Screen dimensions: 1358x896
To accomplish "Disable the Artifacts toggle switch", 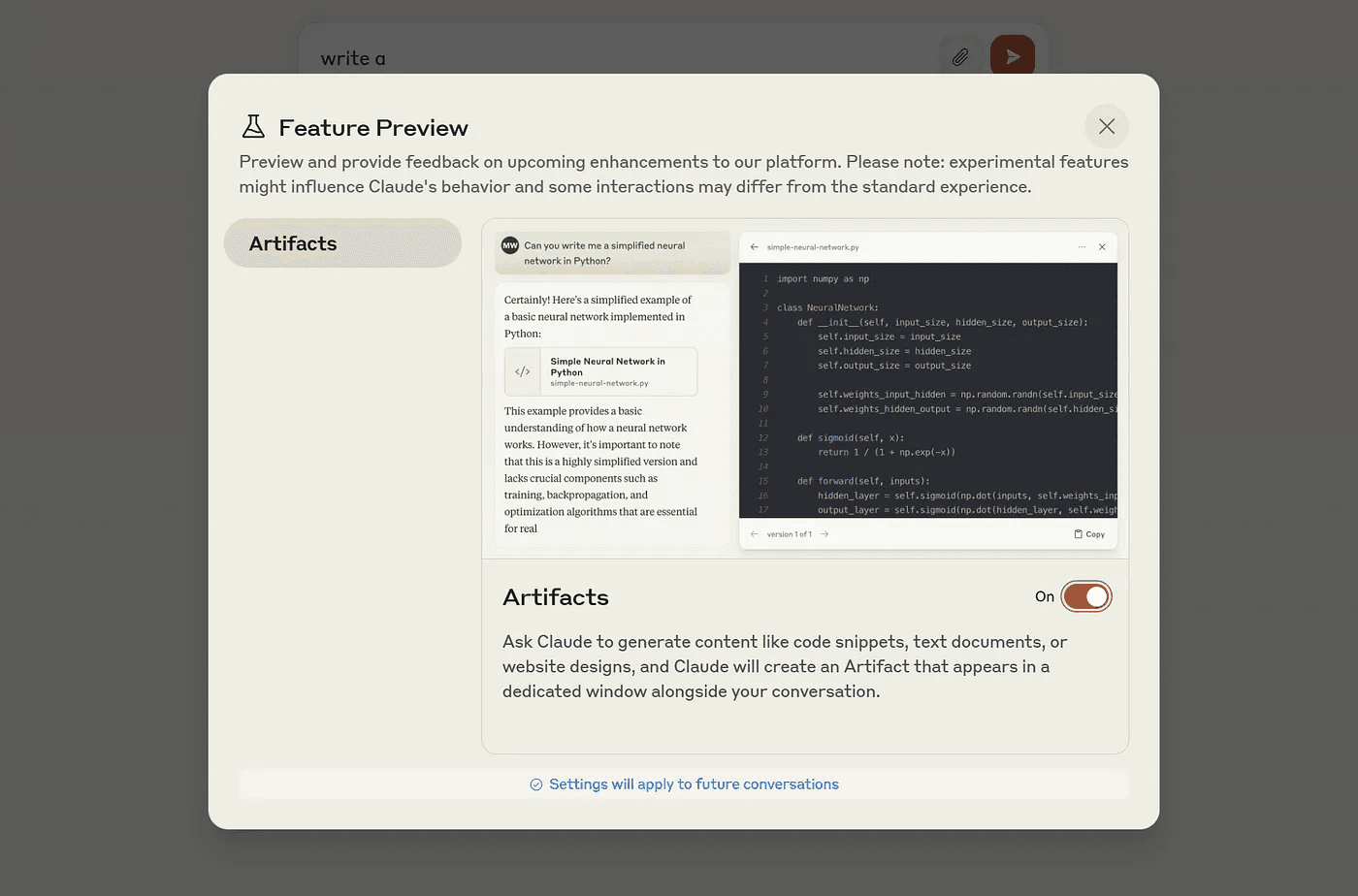I will 1085,596.
